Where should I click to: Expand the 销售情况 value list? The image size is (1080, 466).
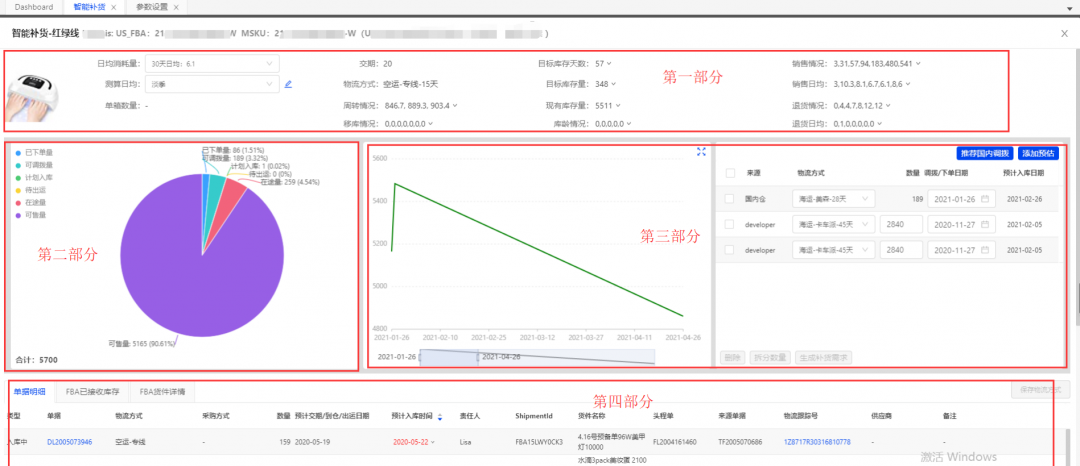917,64
